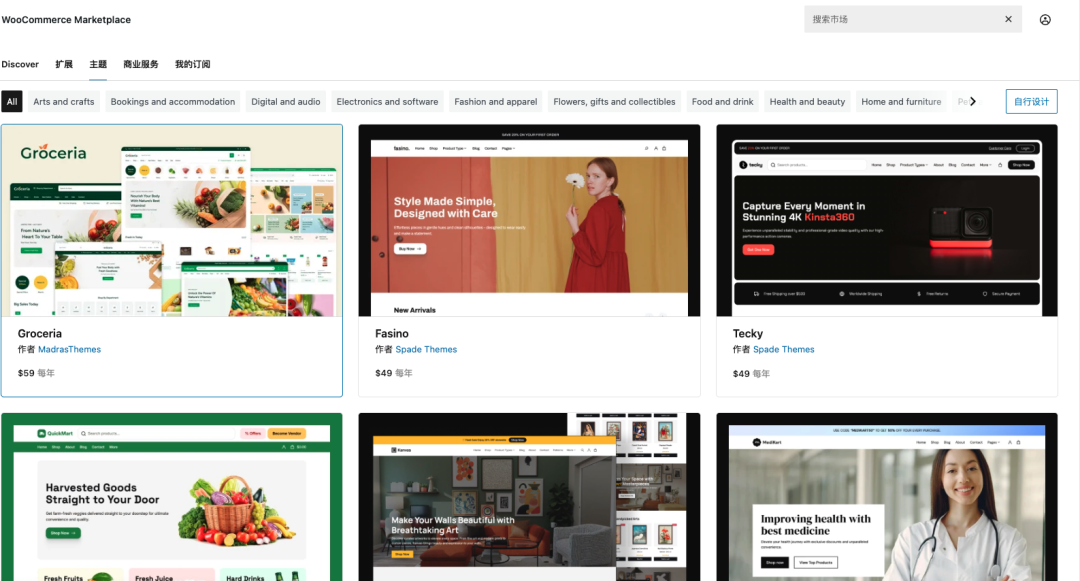The width and height of the screenshot is (1080, 581).
Task: Open the 商业服务 tab
Action: click(141, 64)
